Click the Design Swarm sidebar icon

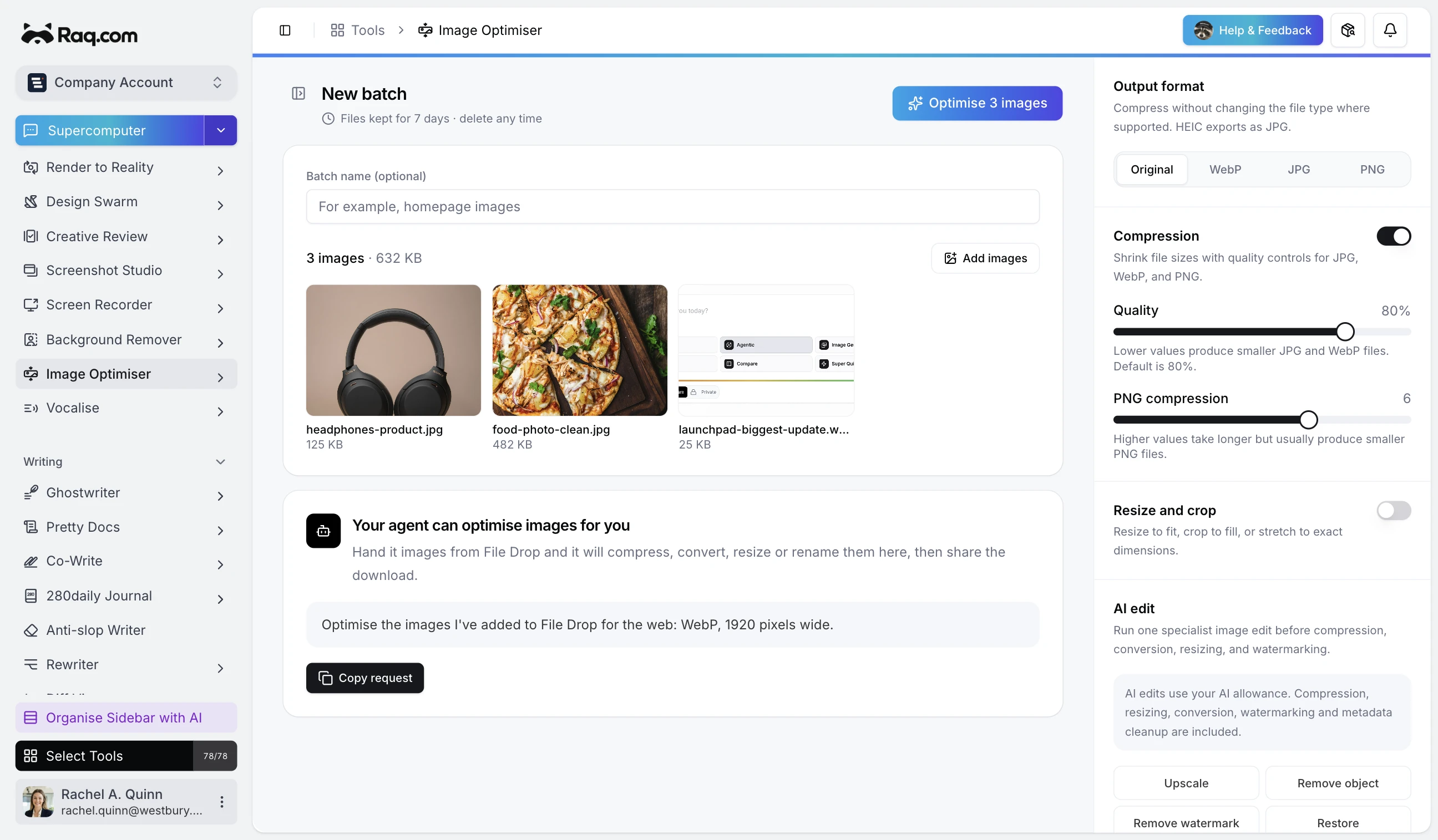point(31,201)
